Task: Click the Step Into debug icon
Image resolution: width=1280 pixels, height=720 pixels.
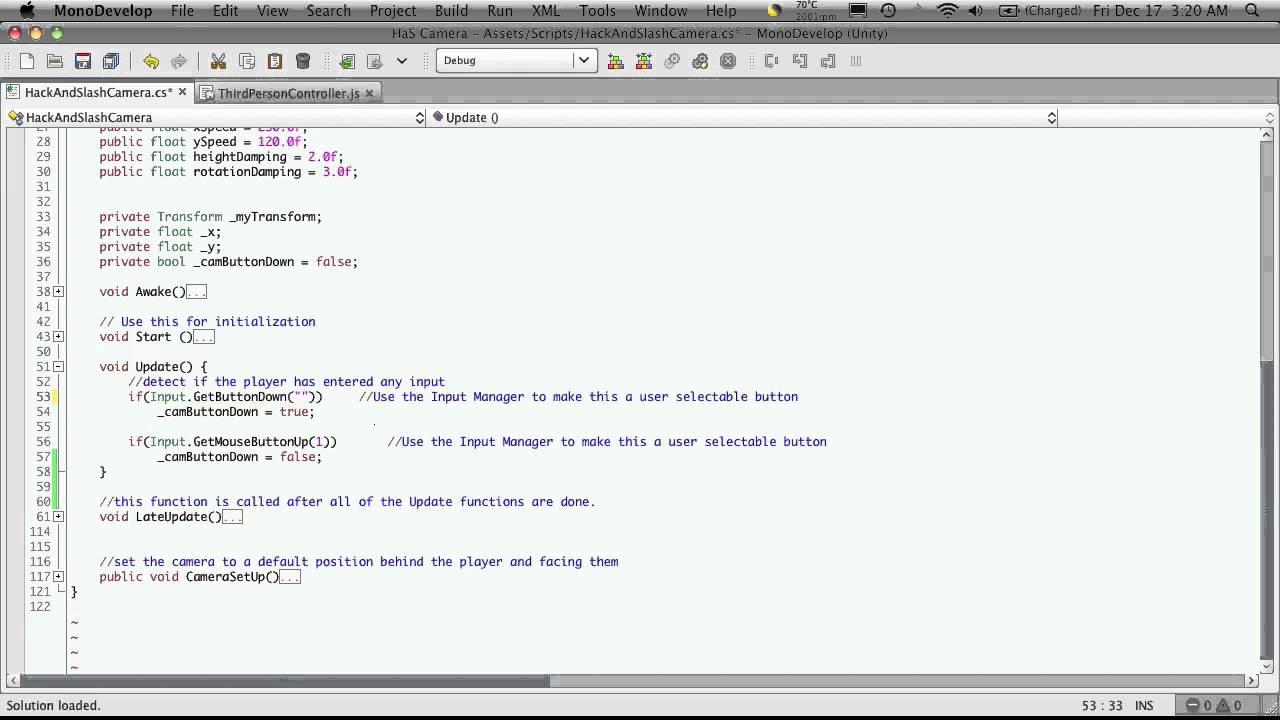Action: (799, 61)
